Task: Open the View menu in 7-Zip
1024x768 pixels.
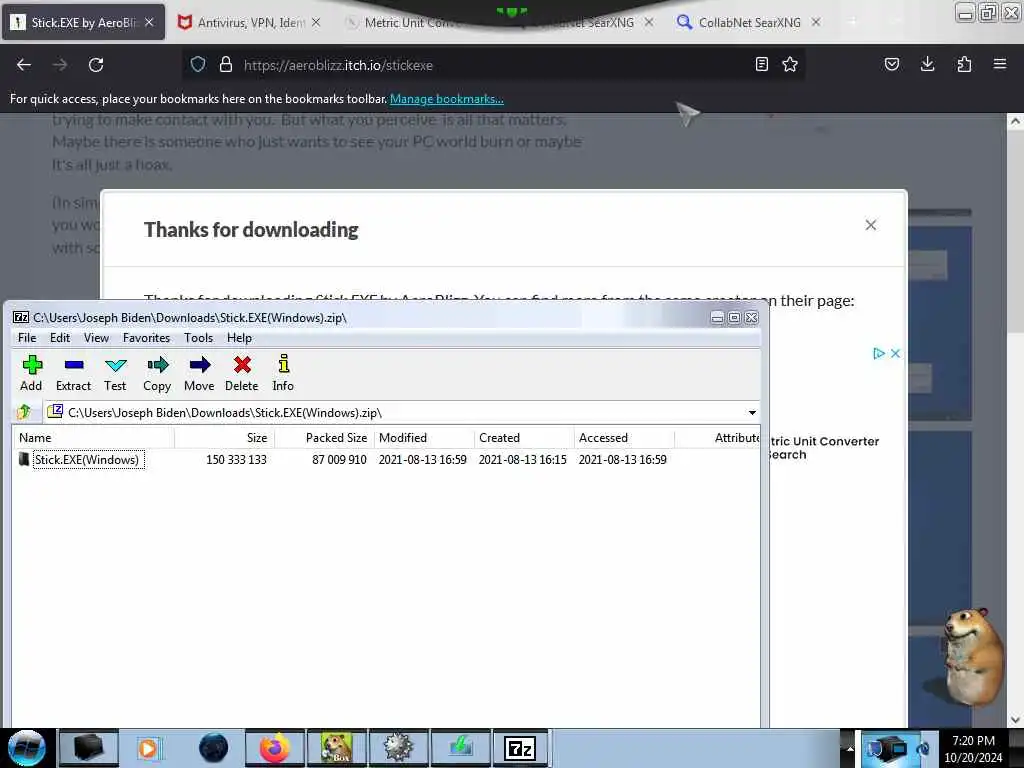Action: point(96,338)
